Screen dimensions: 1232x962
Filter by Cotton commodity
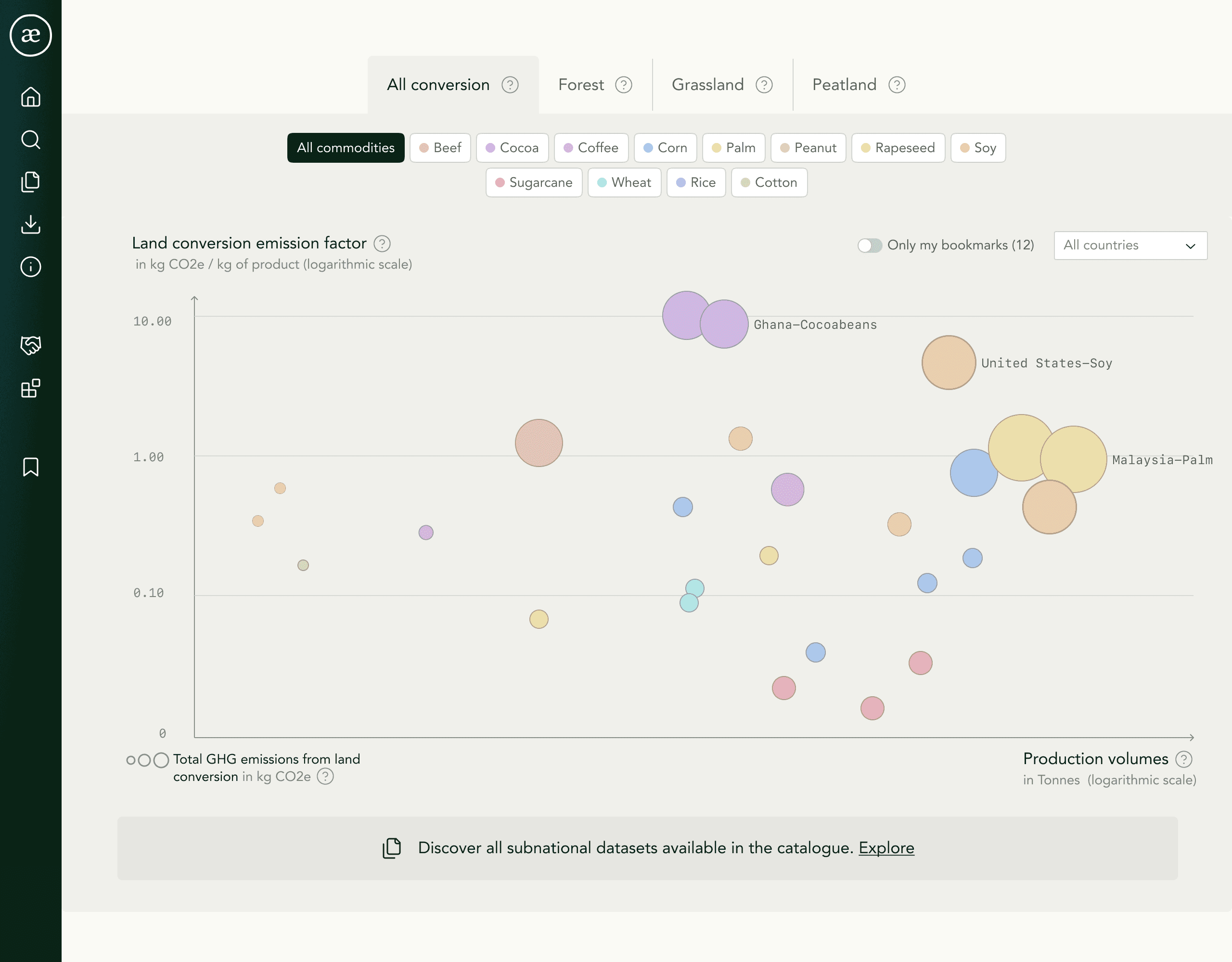(x=769, y=183)
